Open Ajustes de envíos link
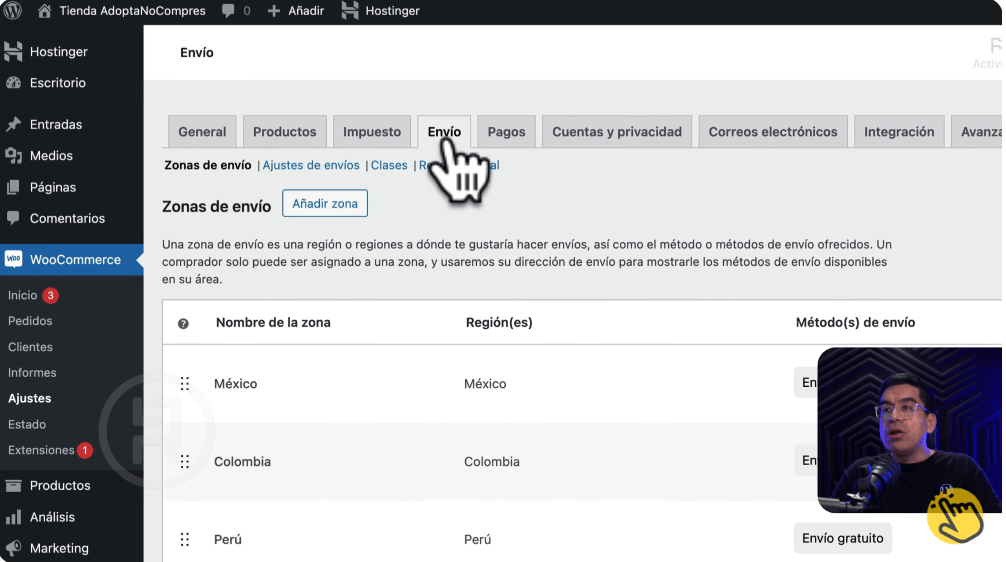Screen dimensions: 1006x562 (311, 166)
